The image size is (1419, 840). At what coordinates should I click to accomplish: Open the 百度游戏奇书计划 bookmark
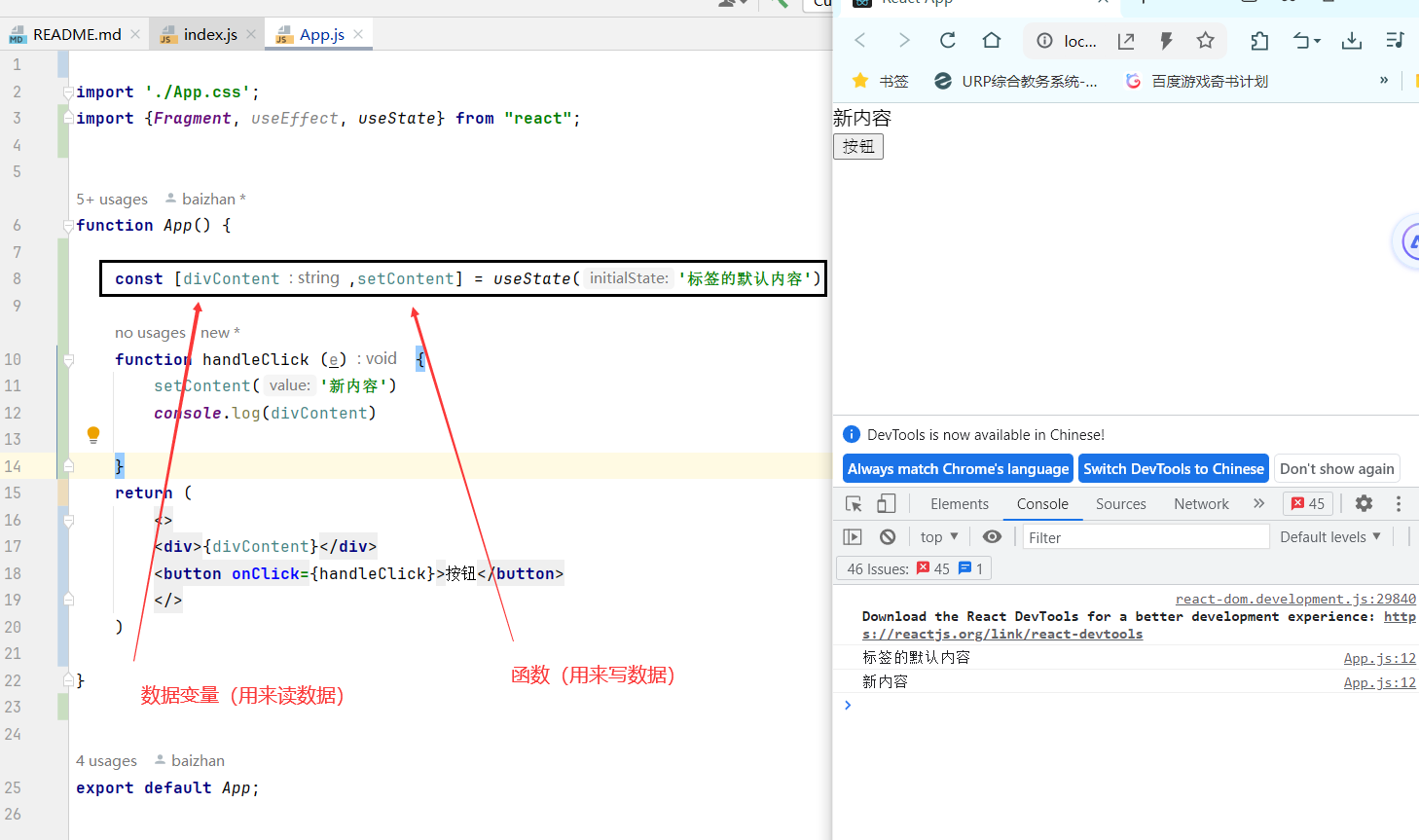pos(1196,81)
